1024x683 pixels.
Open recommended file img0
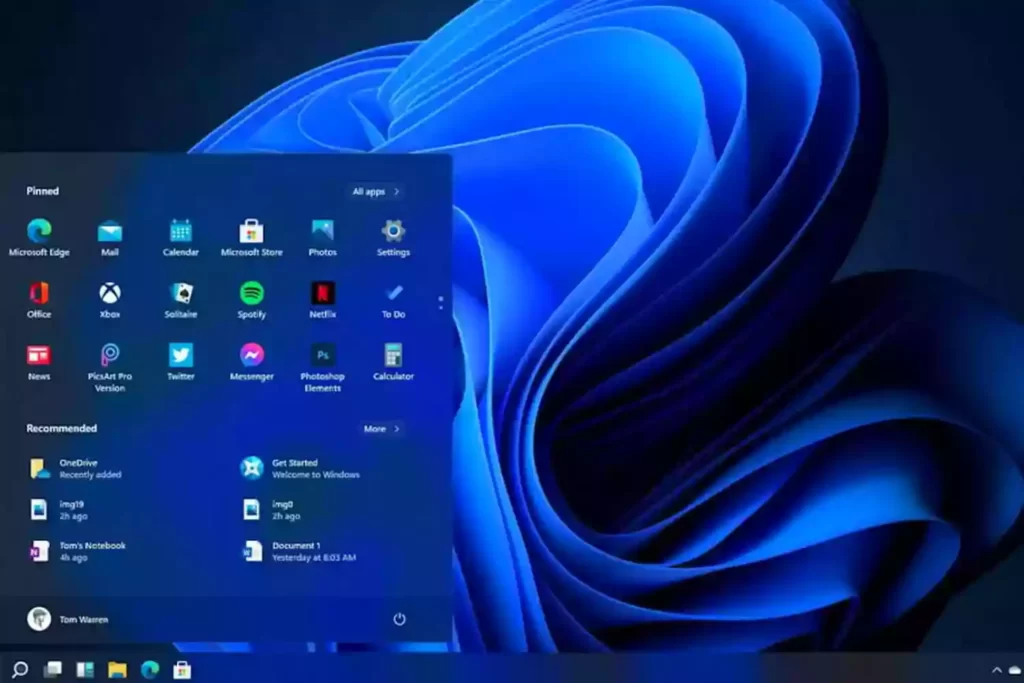pos(272,509)
